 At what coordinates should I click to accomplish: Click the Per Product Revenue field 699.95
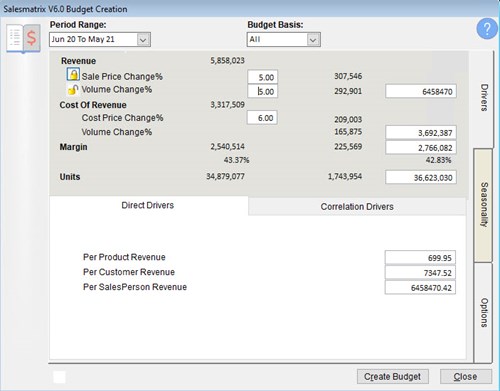point(420,258)
